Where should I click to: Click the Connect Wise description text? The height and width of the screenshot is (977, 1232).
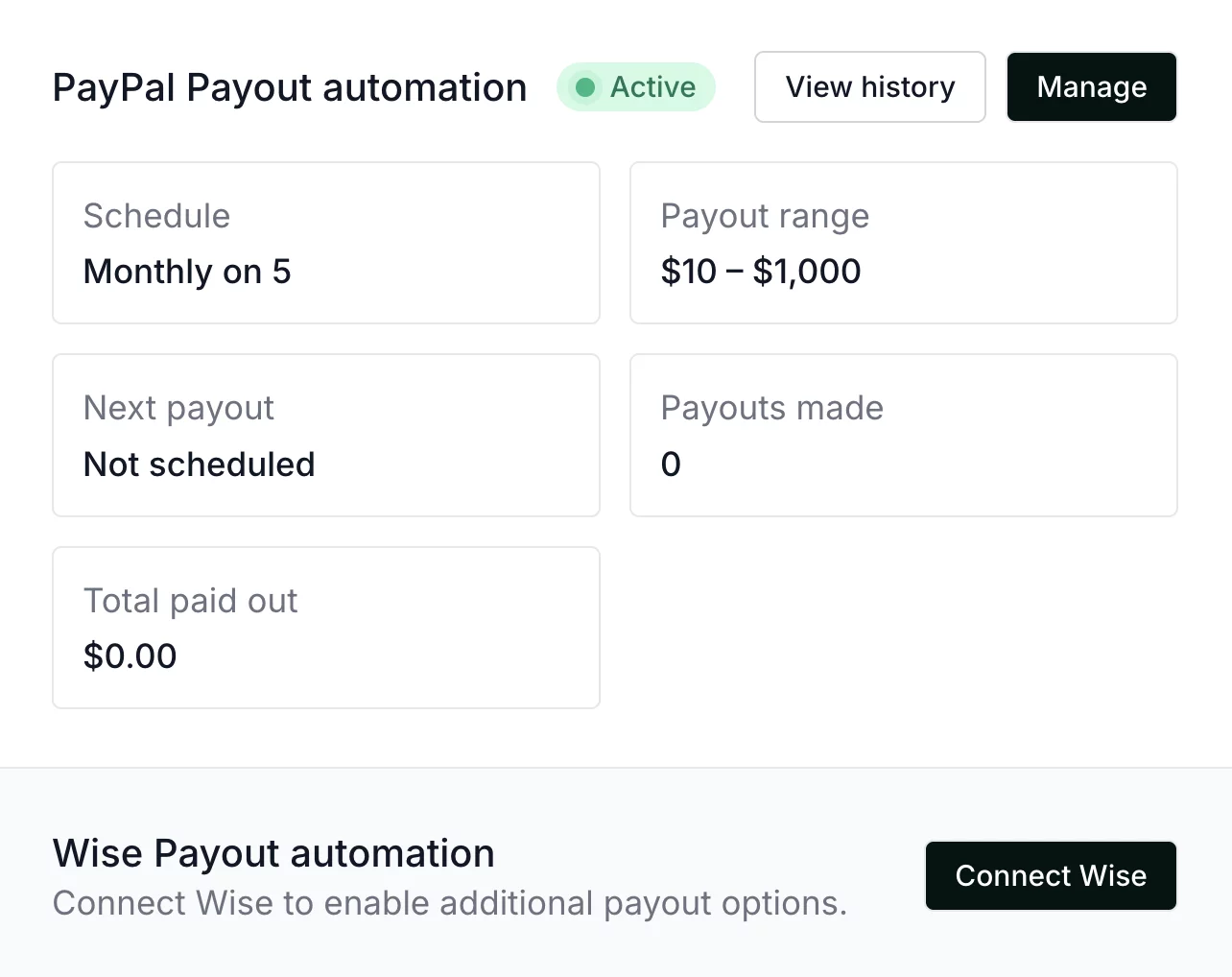[x=450, y=903]
